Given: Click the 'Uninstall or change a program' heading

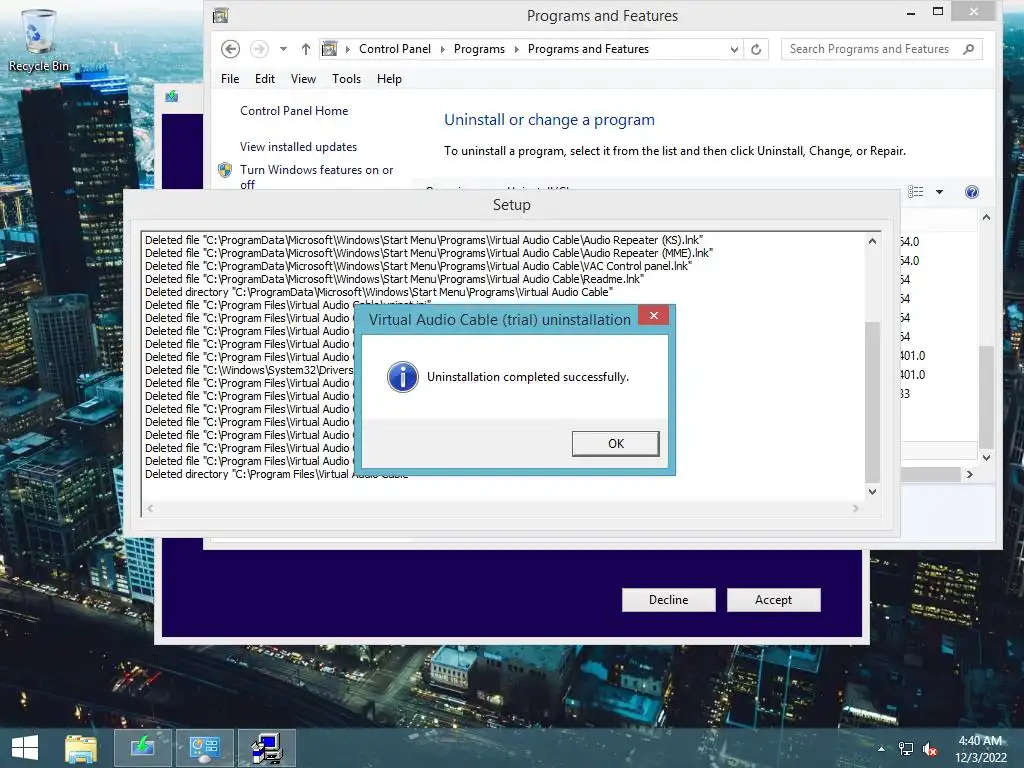Looking at the screenshot, I should (x=549, y=120).
